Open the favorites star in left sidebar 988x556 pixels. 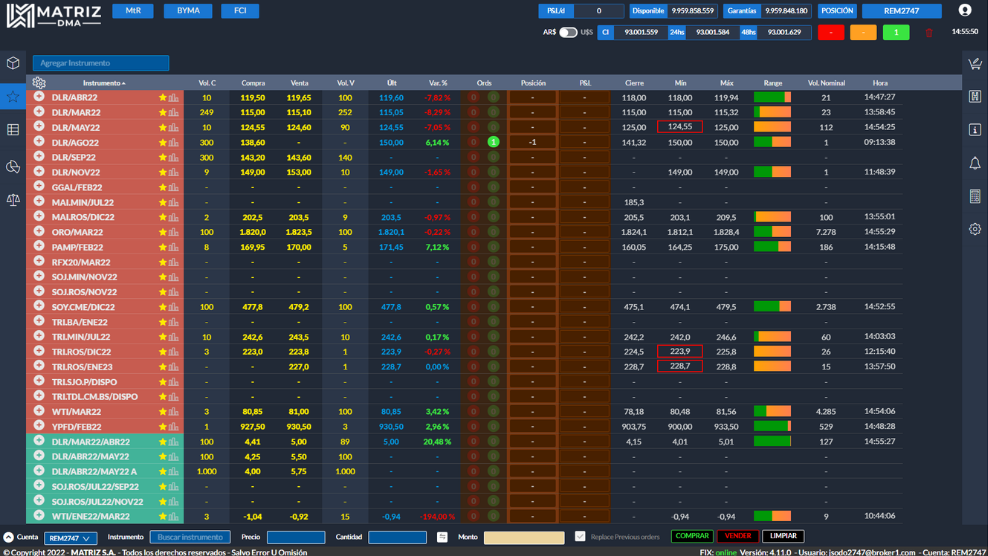click(13, 97)
